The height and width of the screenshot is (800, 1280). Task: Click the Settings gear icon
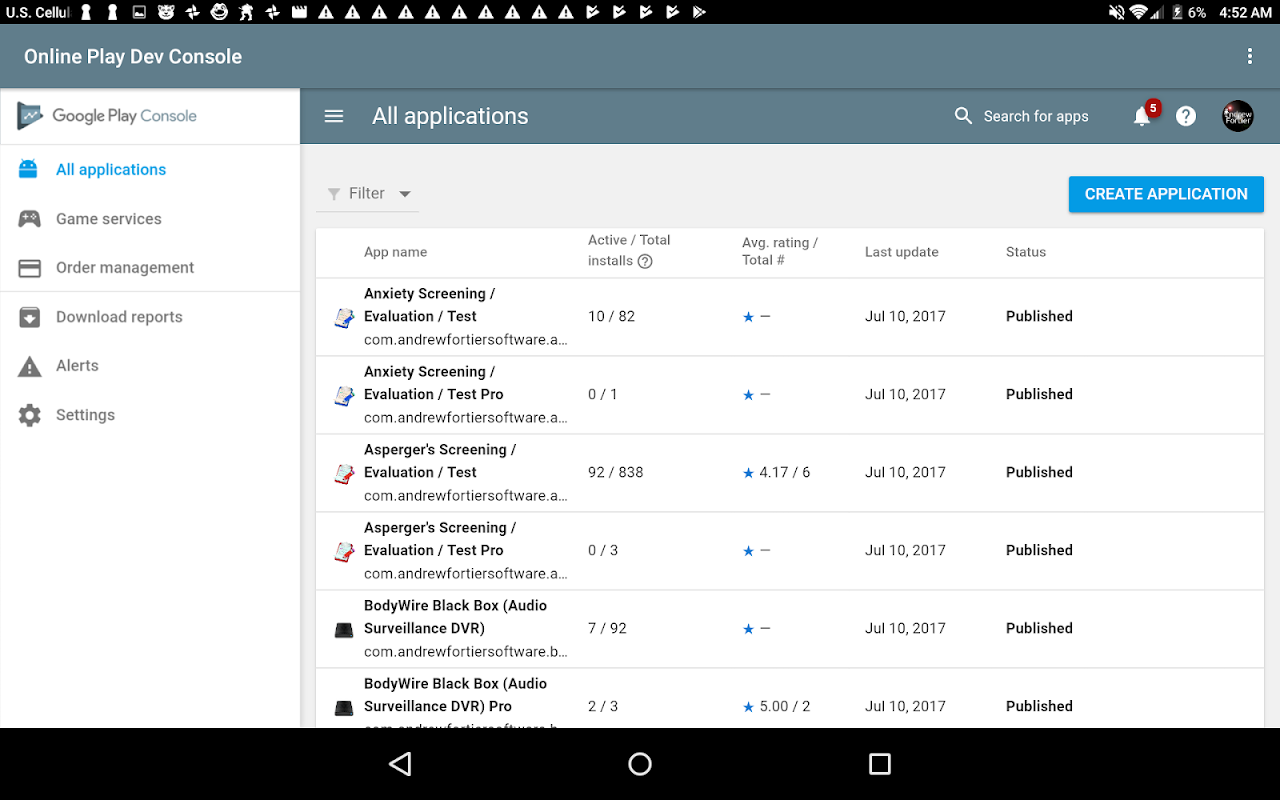29,415
